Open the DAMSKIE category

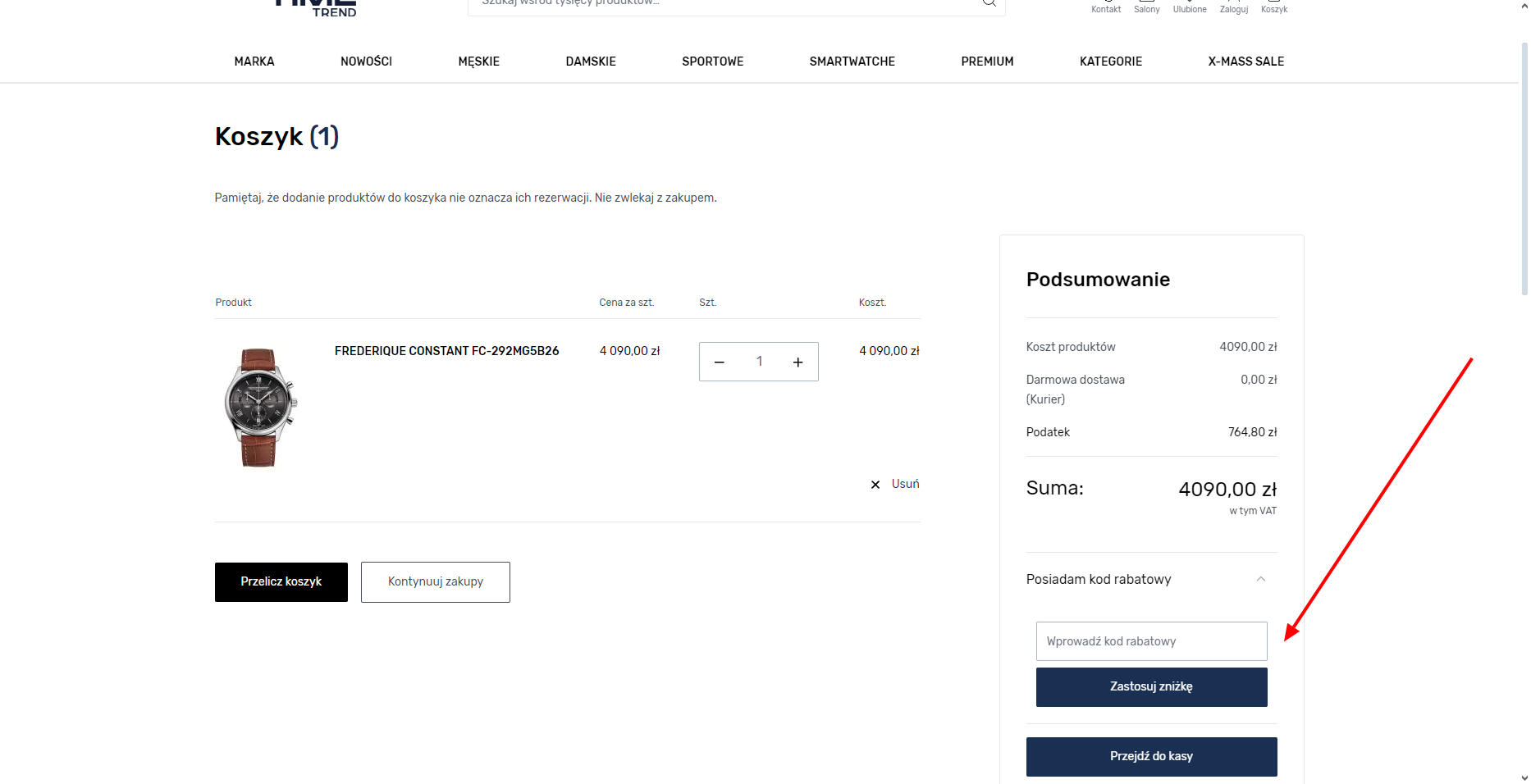click(x=591, y=62)
